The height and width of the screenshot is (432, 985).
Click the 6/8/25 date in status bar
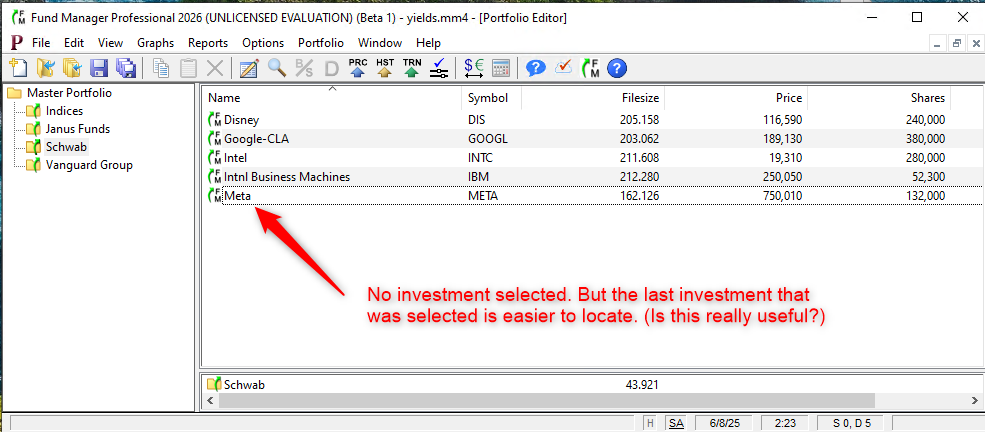pyautogui.click(x=724, y=423)
